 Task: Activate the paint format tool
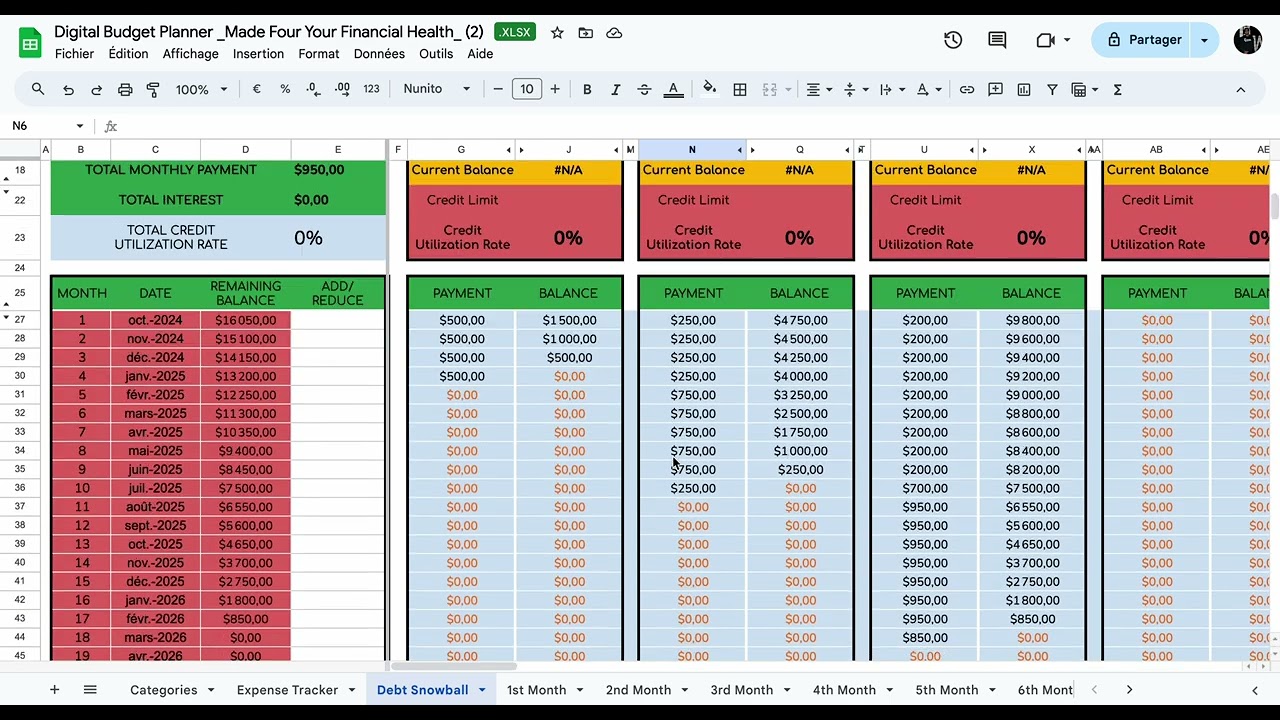pos(153,89)
